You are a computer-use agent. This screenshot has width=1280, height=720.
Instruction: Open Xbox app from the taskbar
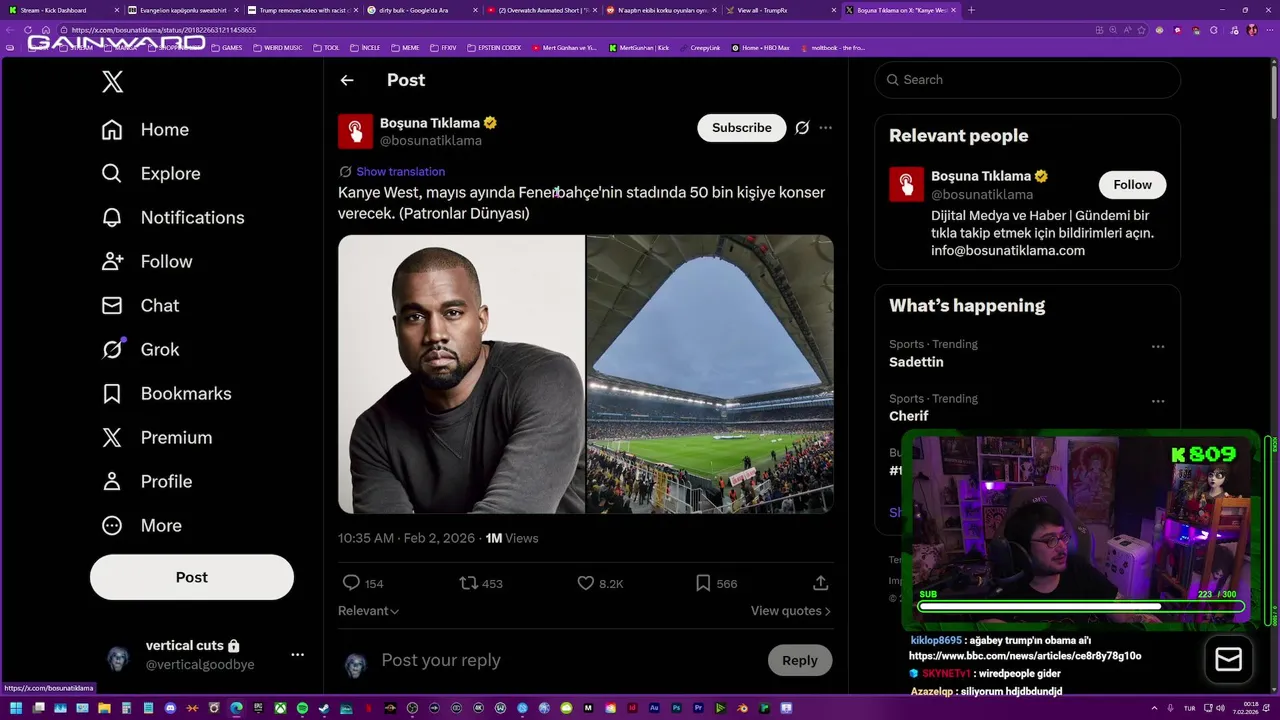280,708
